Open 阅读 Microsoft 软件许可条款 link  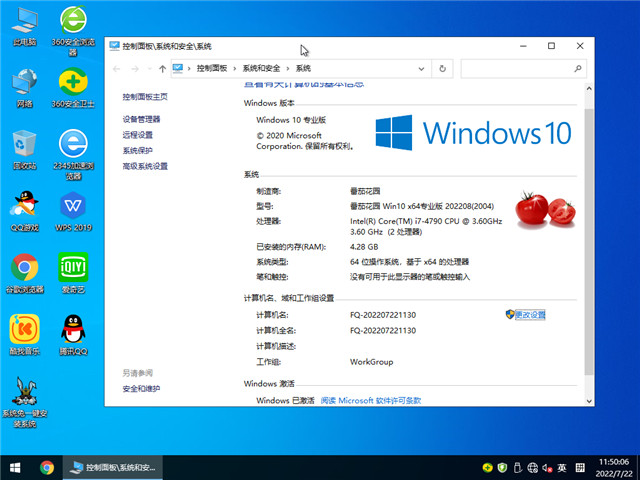pos(370,400)
